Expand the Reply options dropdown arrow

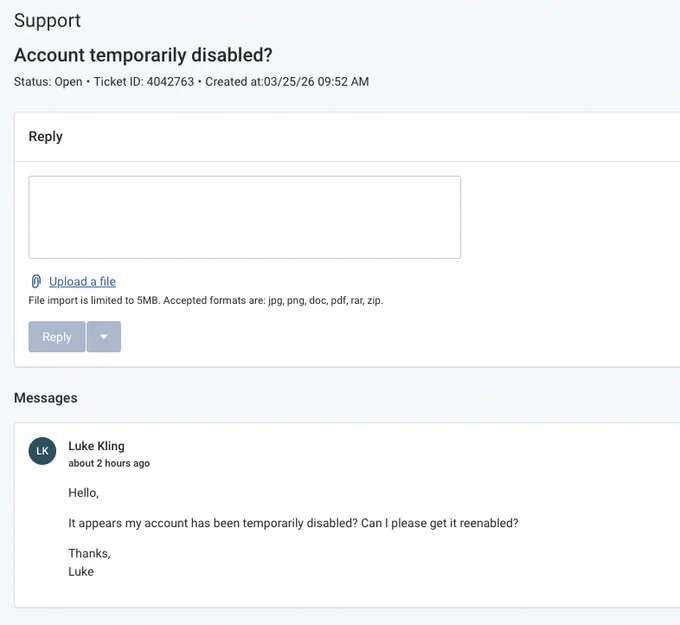click(104, 337)
